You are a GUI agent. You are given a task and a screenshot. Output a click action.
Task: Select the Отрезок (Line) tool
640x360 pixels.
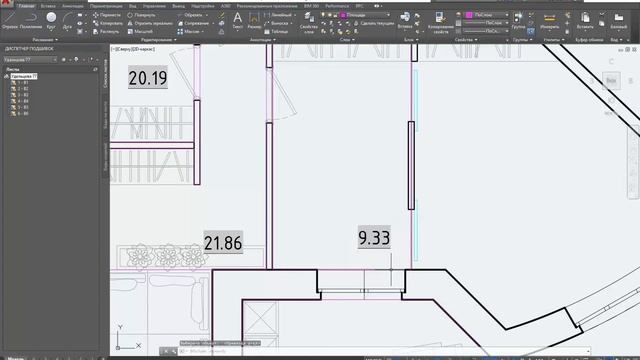tap(9, 20)
